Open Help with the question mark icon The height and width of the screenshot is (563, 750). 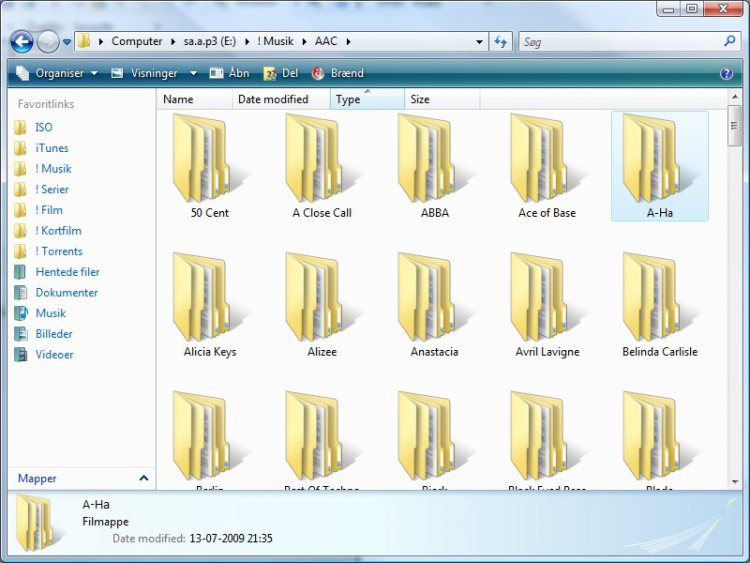(x=726, y=73)
